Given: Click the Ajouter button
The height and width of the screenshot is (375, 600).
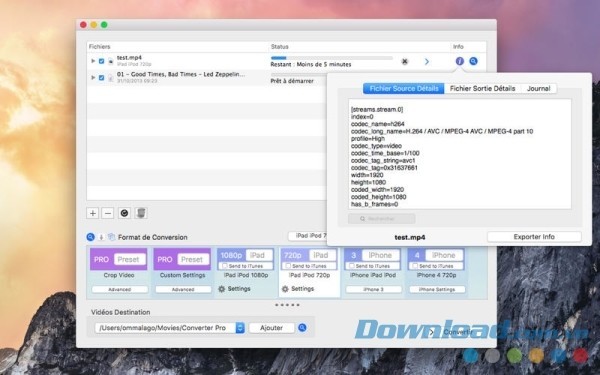Looking at the screenshot, I should click(x=272, y=328).
